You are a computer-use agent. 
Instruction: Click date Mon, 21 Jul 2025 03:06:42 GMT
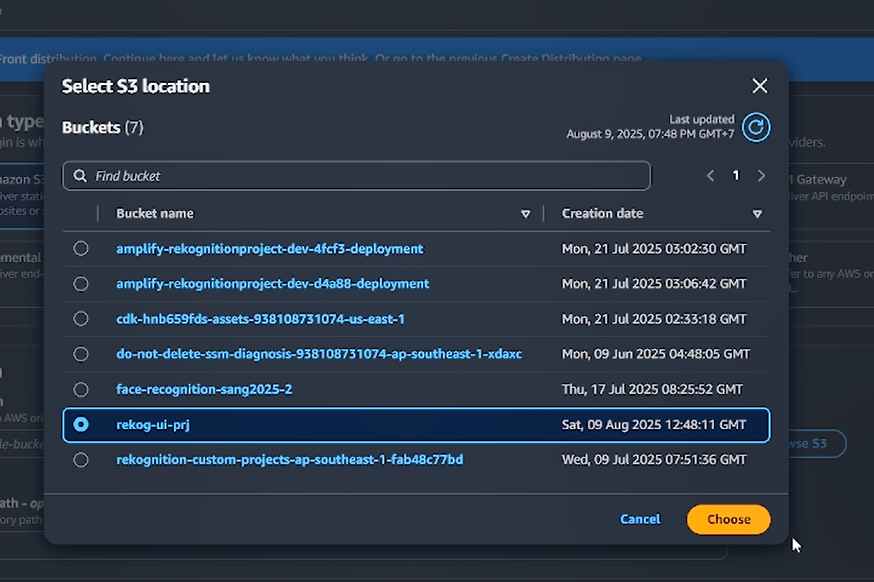click(654, 284)
